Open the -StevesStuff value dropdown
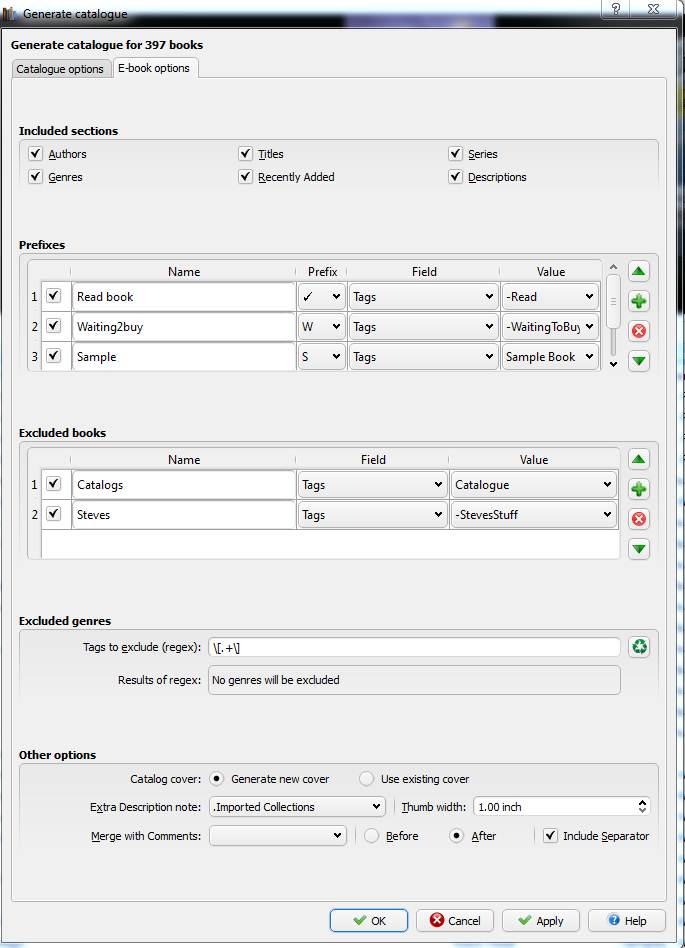This screenshot has width=685, height=948. (534, 515)
